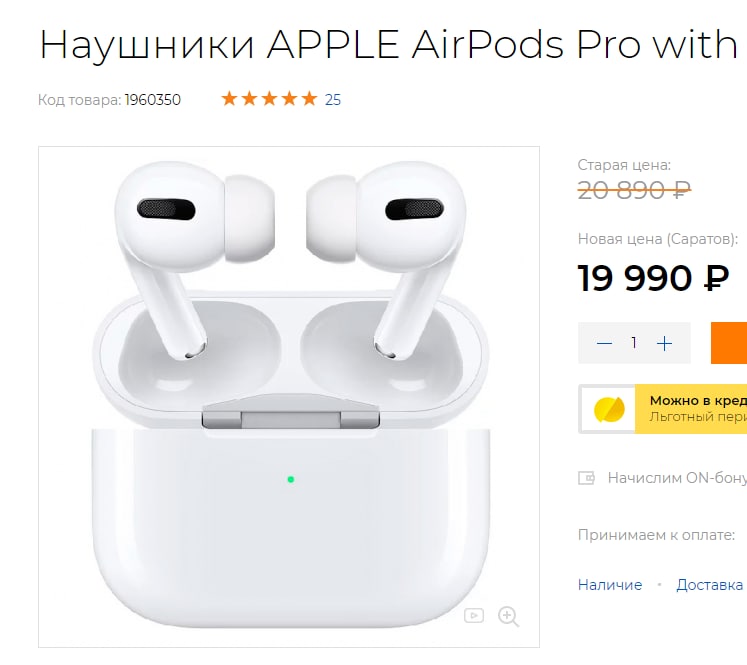Switch to the "Доставка" tab link
This screenshot has width=747, height=665.
tap(710, 584)
